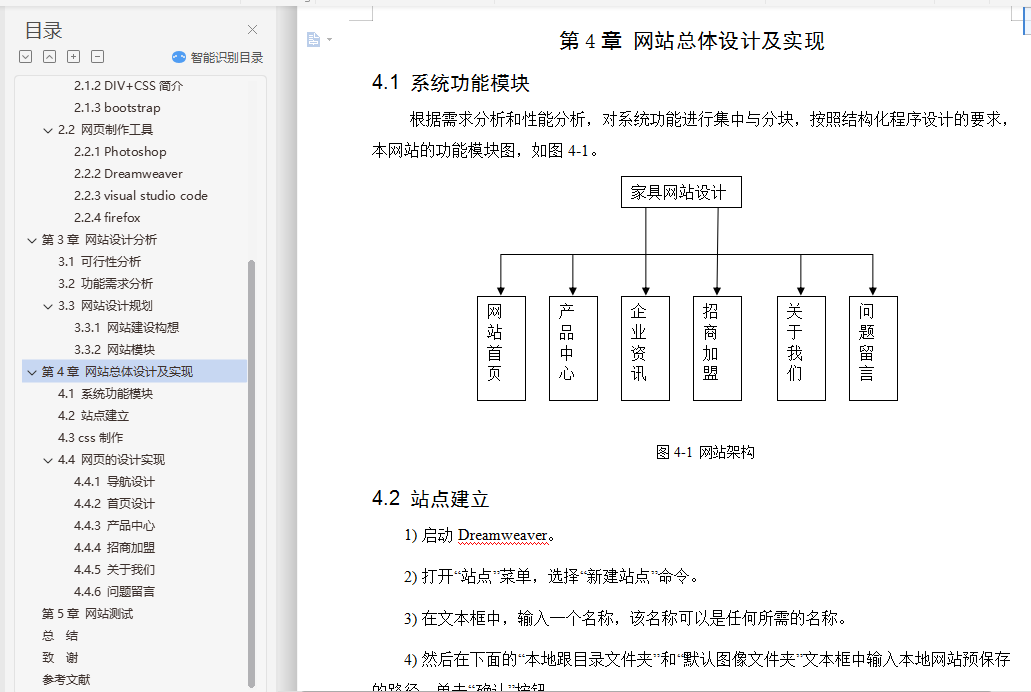Go to 4.4.6 问题留言

tap(114, 591)
